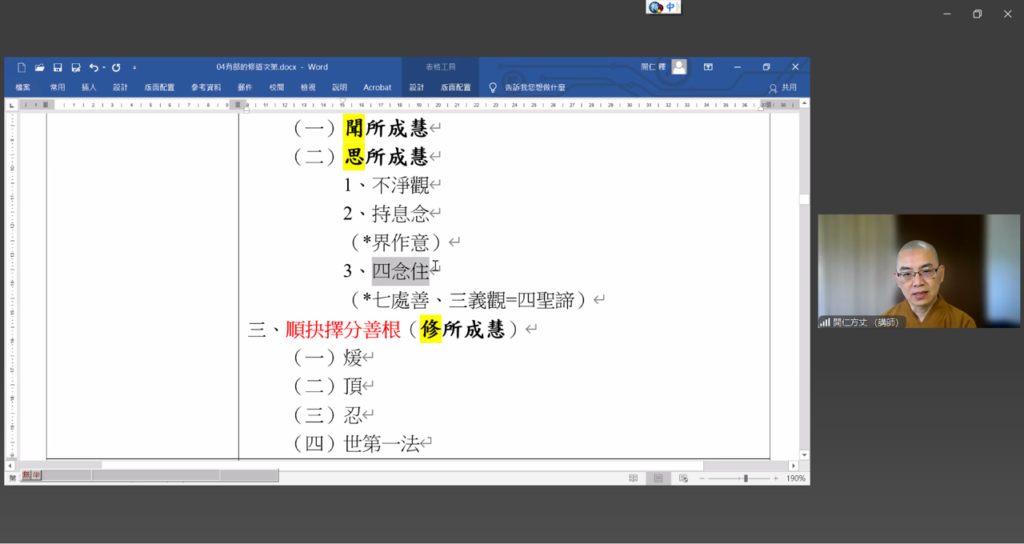Click the Tell Me search box (告訴我您想做什麼)

(534, 88)
